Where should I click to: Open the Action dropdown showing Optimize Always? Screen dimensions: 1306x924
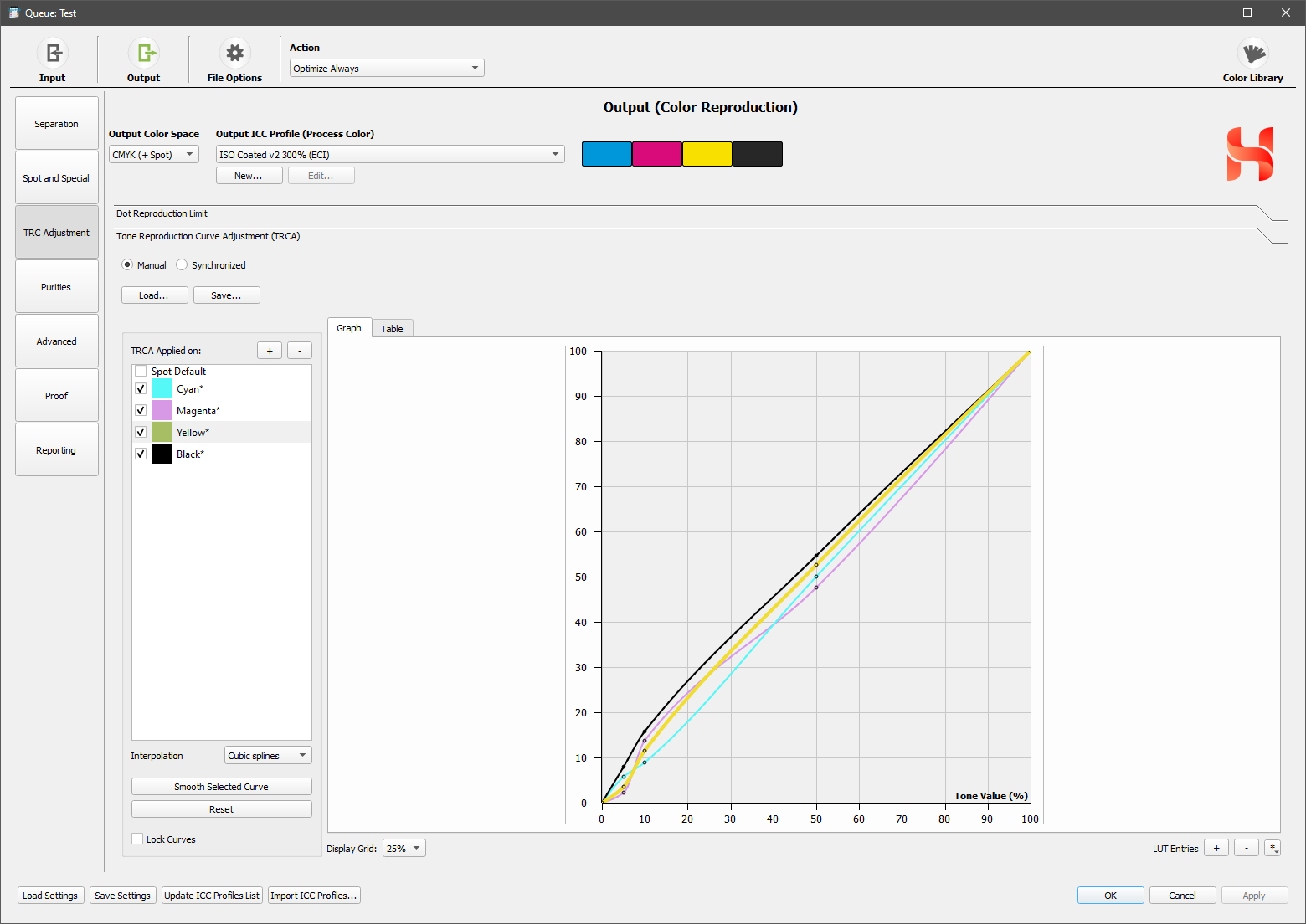386,69
